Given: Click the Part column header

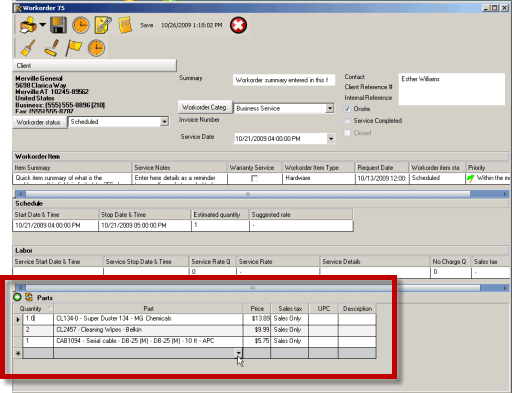Looking at the screenshot, I should click(148, 309).
